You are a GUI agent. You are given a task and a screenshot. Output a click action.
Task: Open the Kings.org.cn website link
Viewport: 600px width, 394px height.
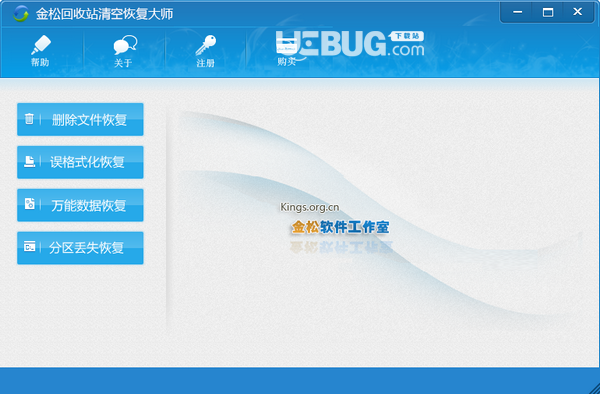tap(310, 207)
